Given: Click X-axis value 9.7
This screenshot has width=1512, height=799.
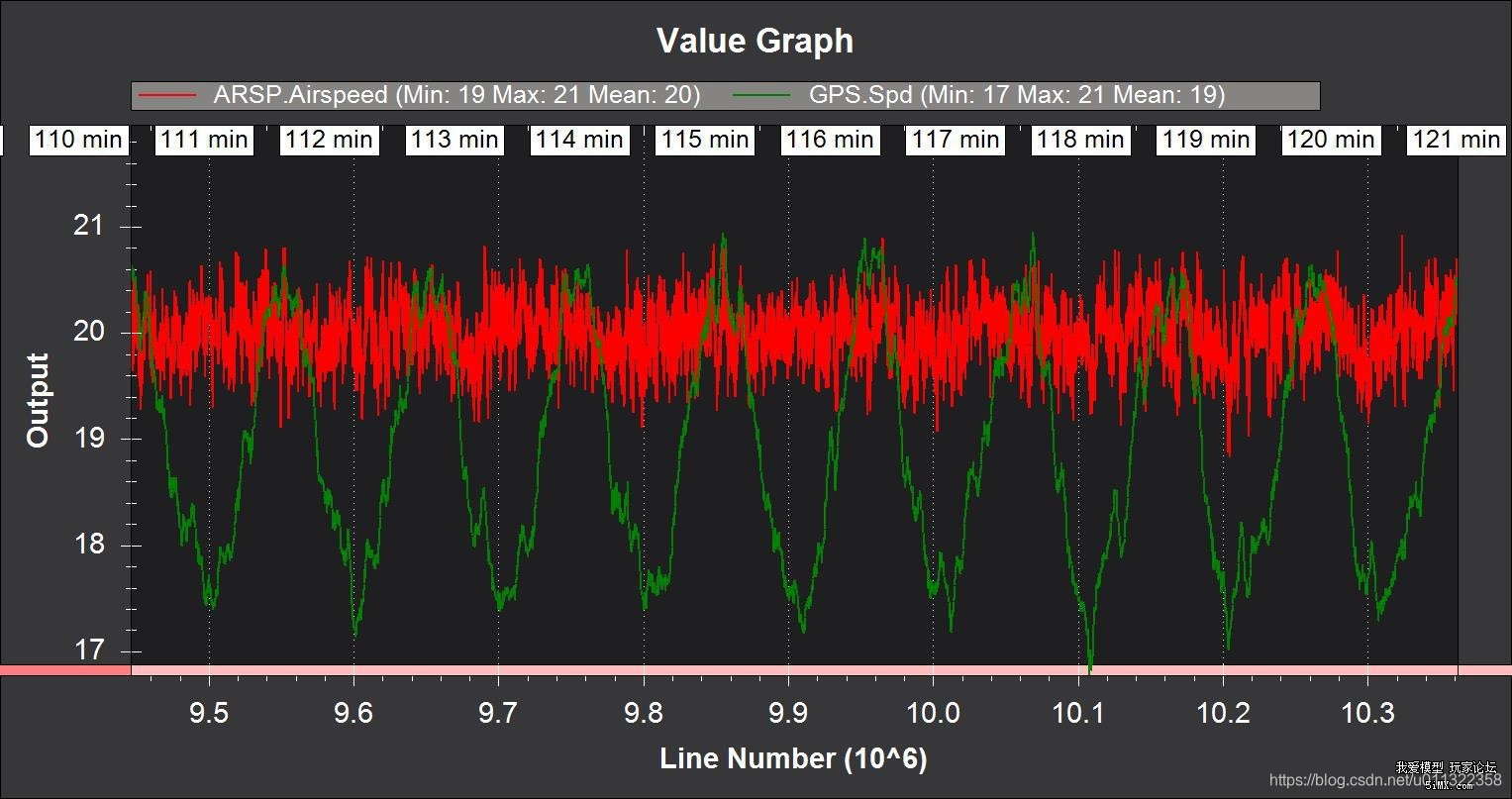Looking at the screenshot, I should pyautogui.click(x=498, y=712).
